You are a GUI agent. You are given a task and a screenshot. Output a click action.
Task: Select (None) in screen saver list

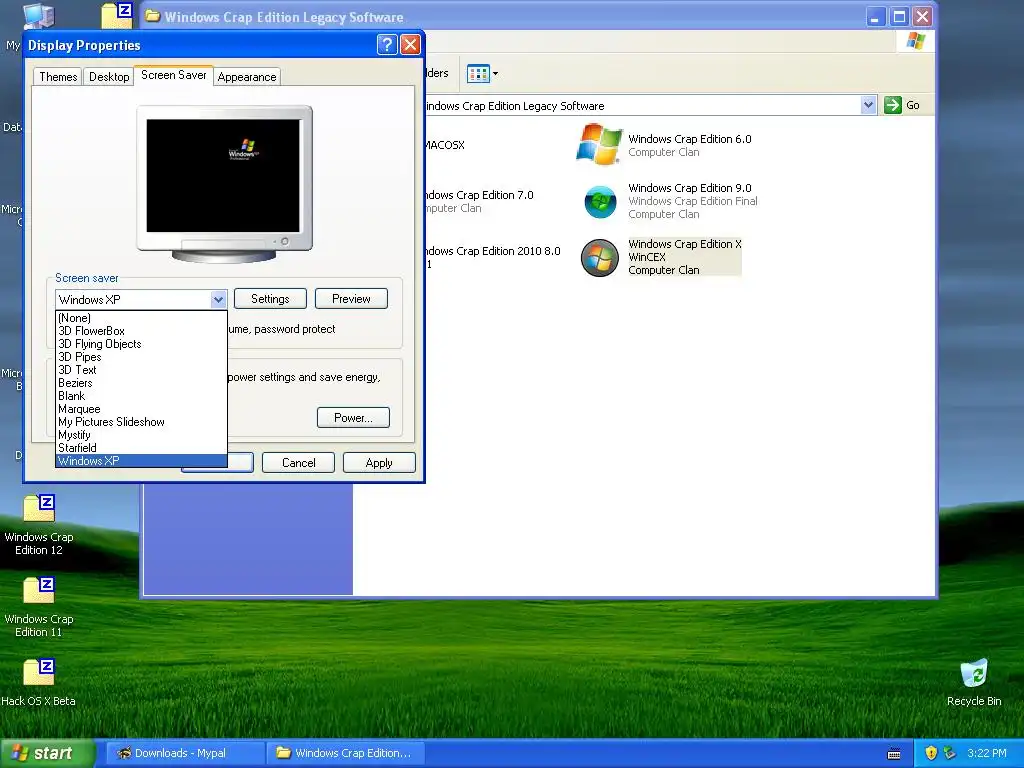[141, 318]
